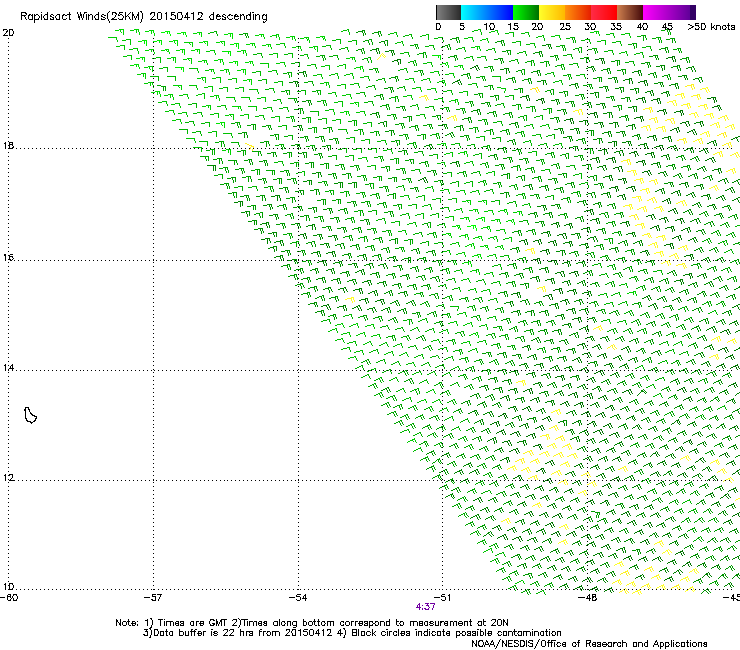Click the Barbados island outline

(30, 415)
